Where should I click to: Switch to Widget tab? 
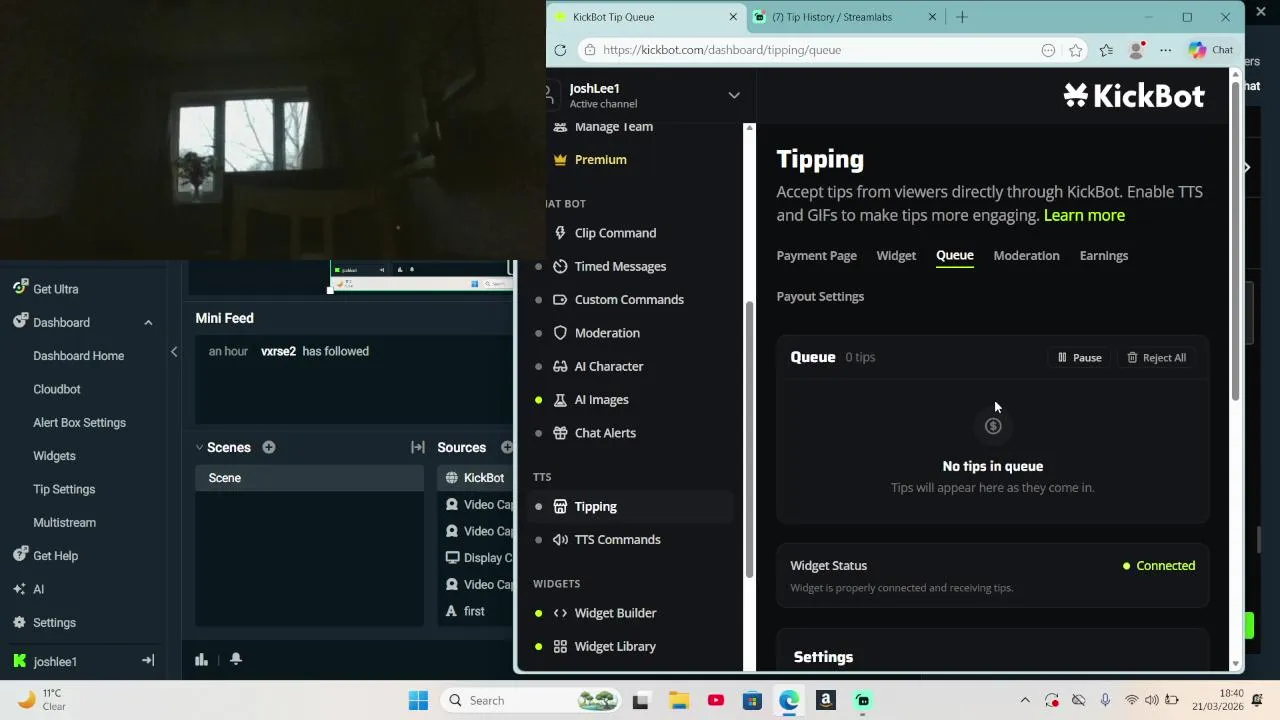coord(896,256)
